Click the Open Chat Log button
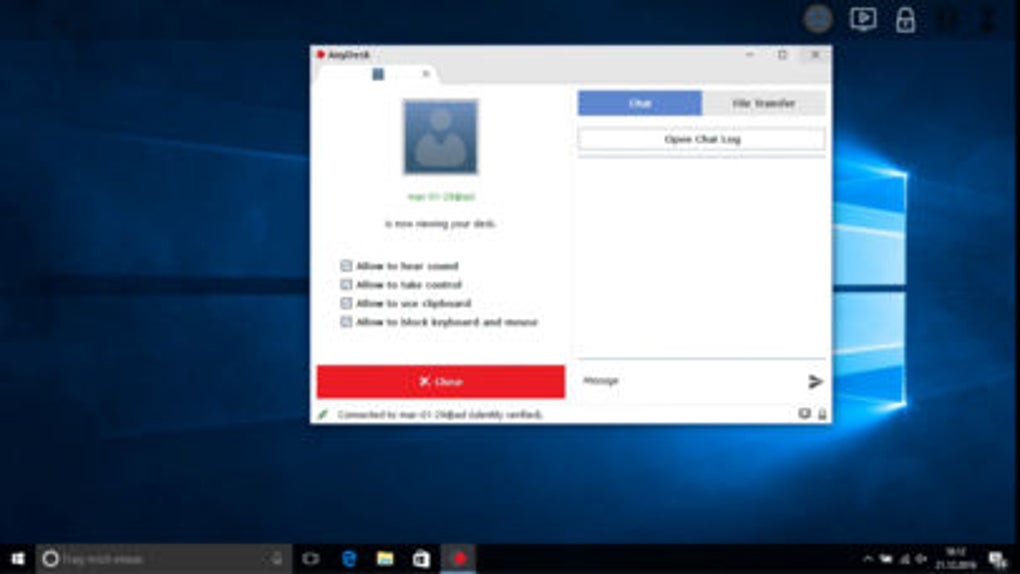This screenshot has width=1020, height=574. coord(702,139)
